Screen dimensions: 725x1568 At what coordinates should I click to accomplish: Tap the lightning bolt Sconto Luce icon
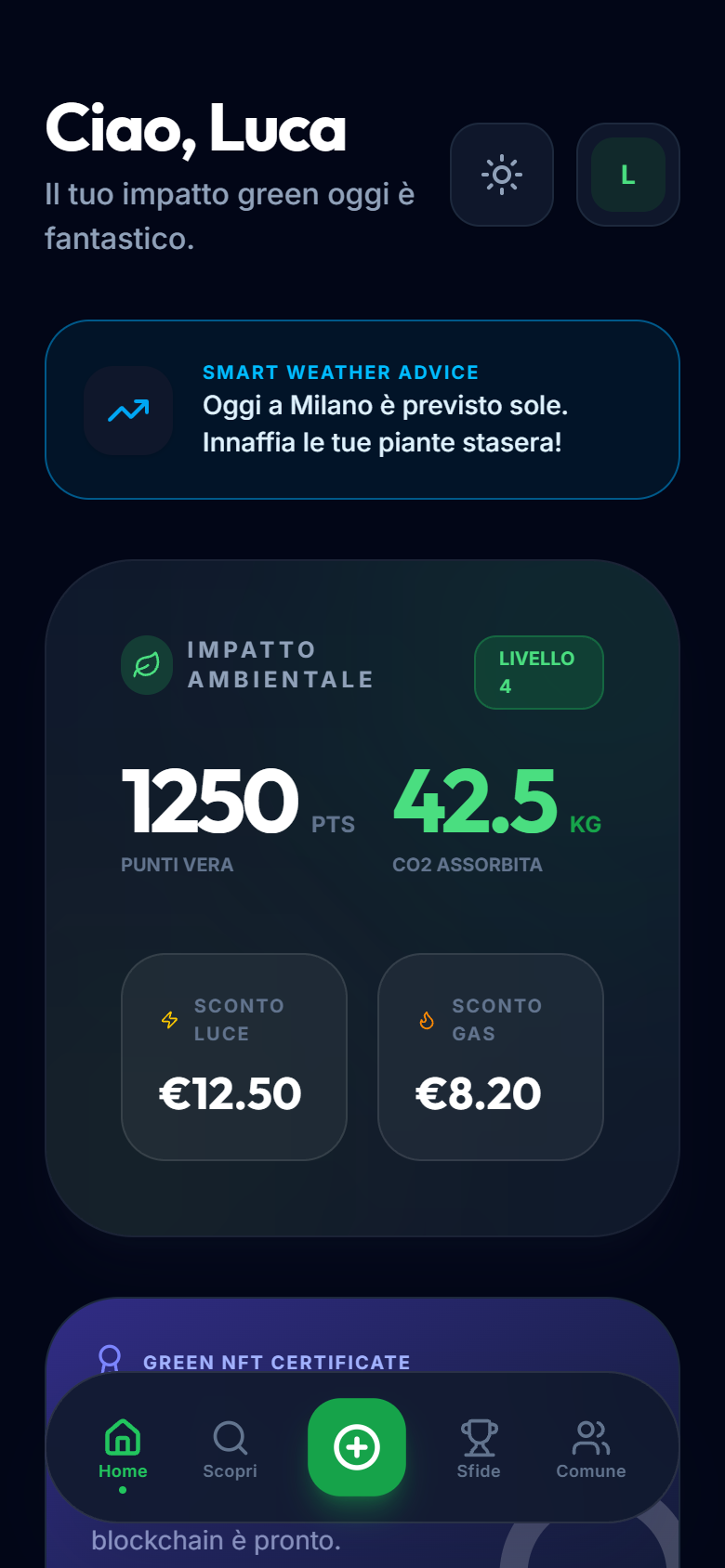point(169,1020)
